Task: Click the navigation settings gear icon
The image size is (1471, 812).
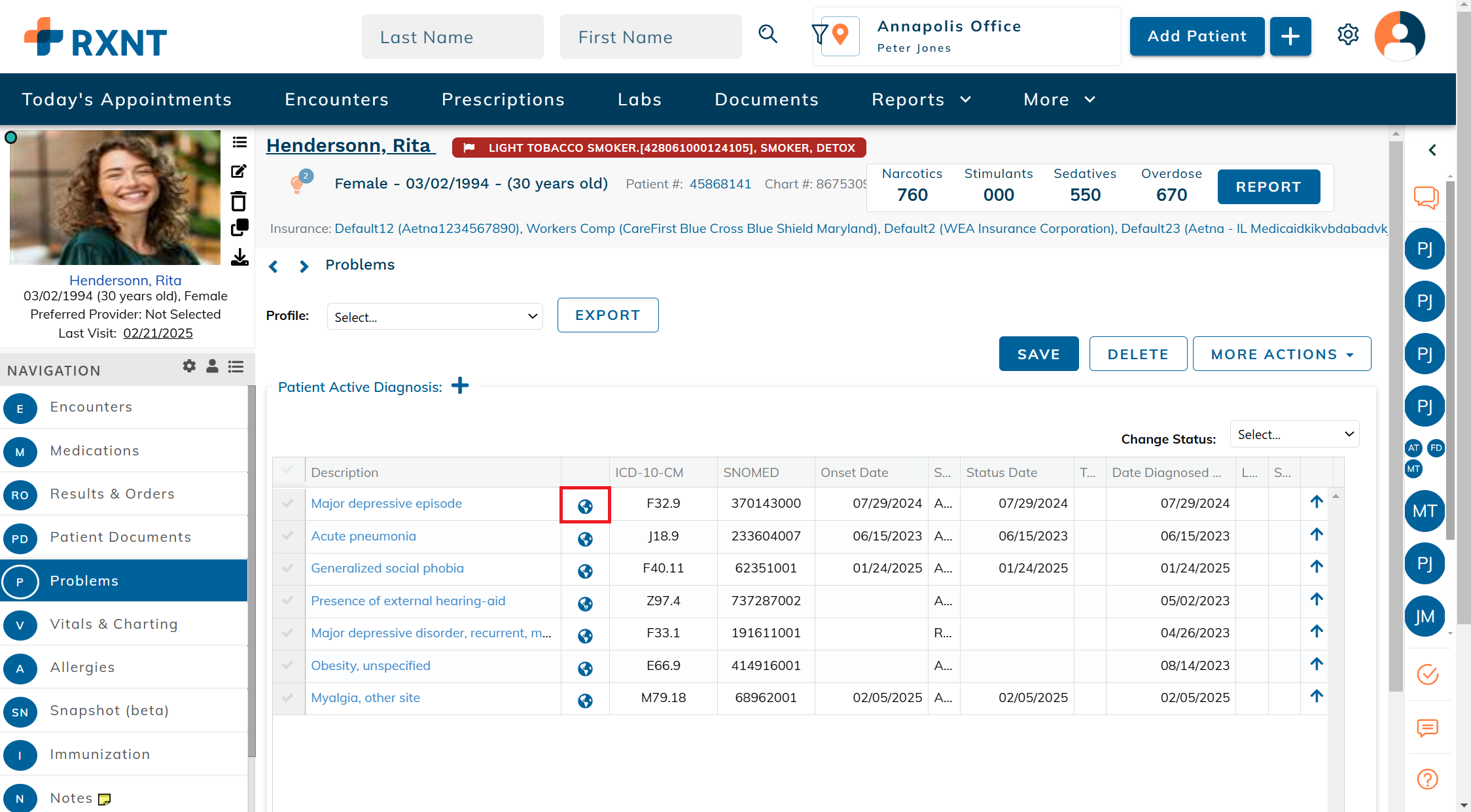Action: point(189,366)
